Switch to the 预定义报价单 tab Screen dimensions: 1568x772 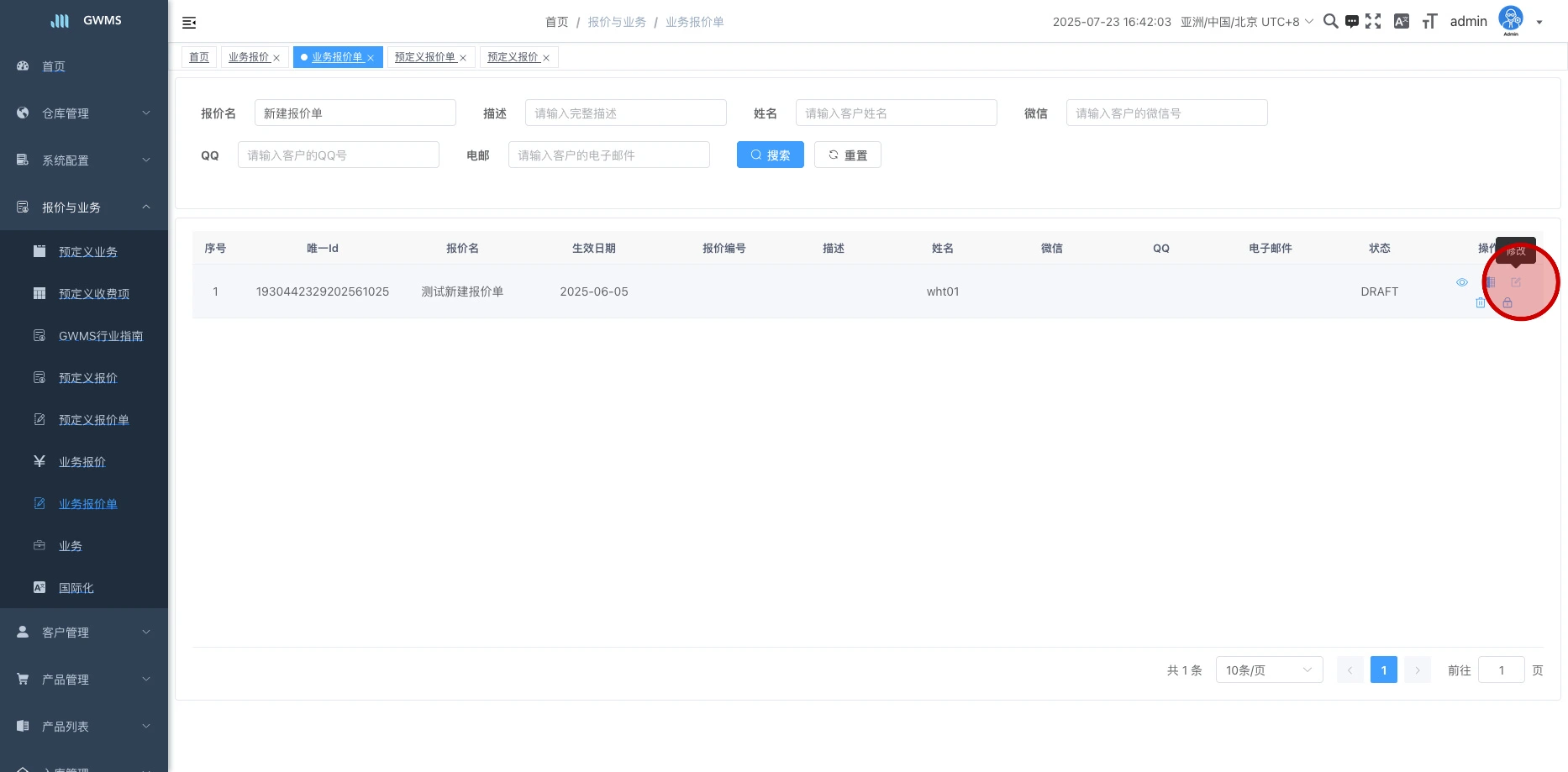(x=424, y=57)
